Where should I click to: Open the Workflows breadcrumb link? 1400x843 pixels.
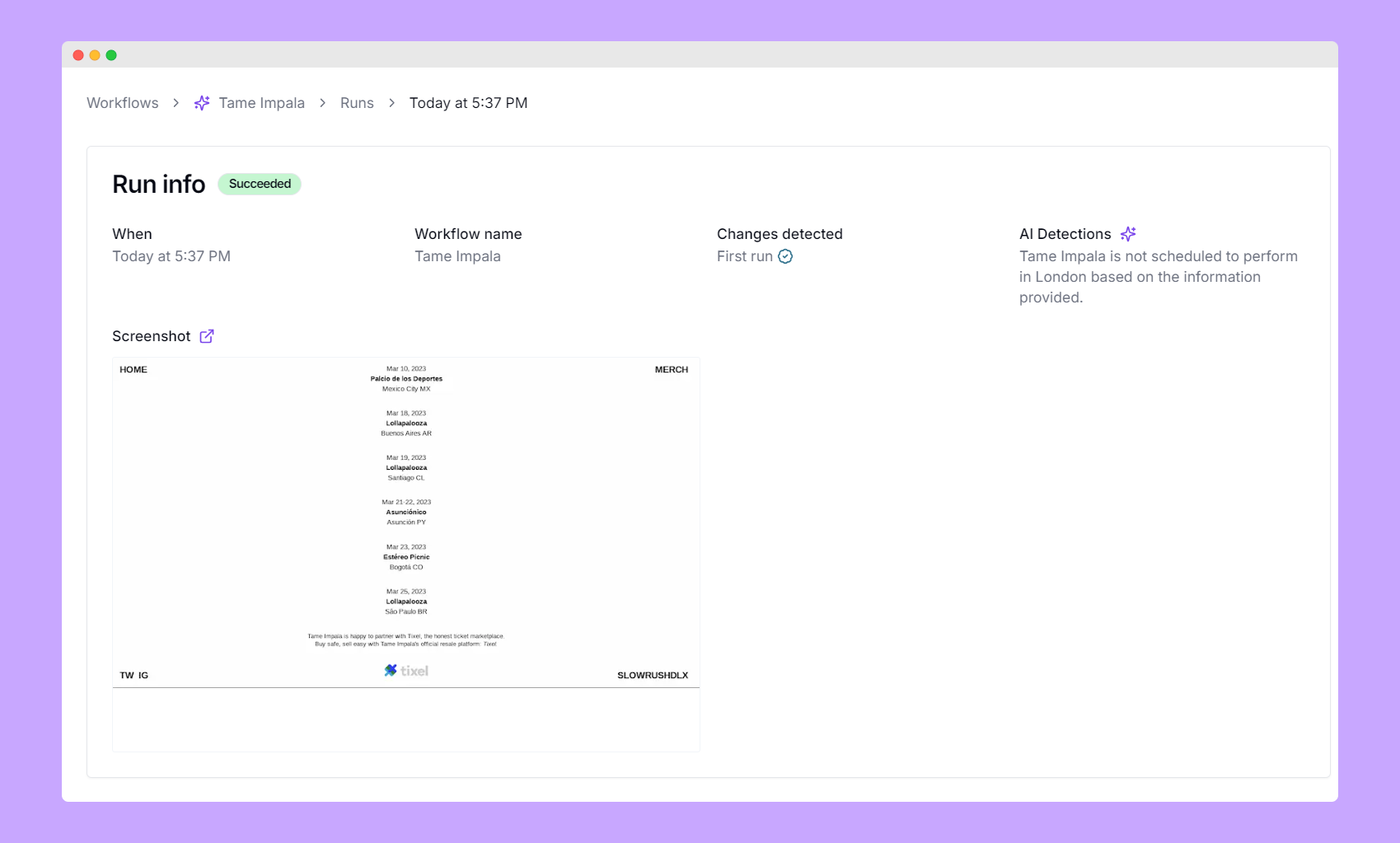point(122,103)
